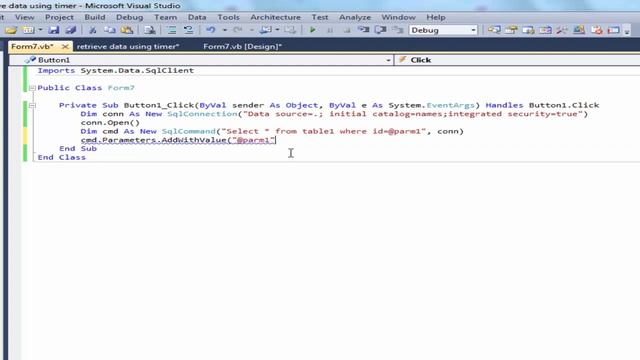The height and width of the screenshot is (360, 640).
Task: Click the Redo arrow icon
Action: [x=238, y=30]
